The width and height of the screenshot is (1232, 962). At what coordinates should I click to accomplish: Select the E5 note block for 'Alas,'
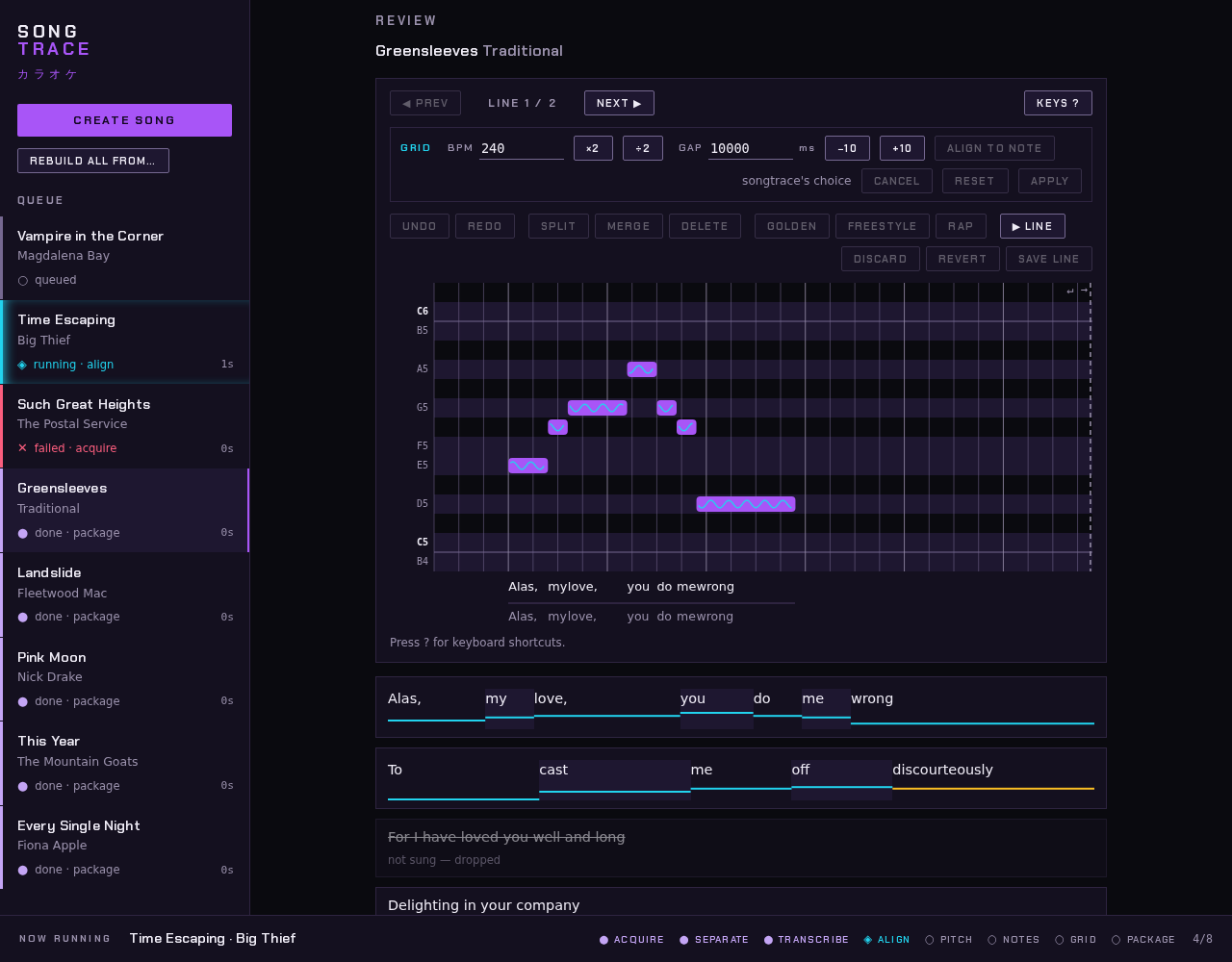click(x=527, y=466)
